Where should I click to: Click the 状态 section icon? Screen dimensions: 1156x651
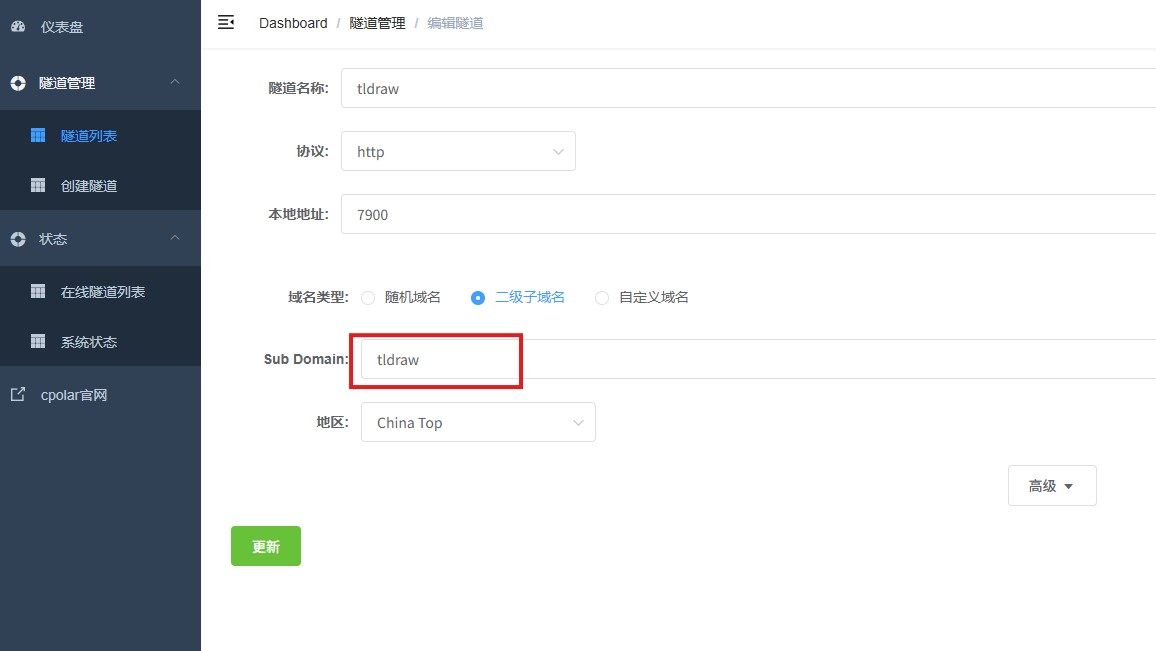pos(18,239)
